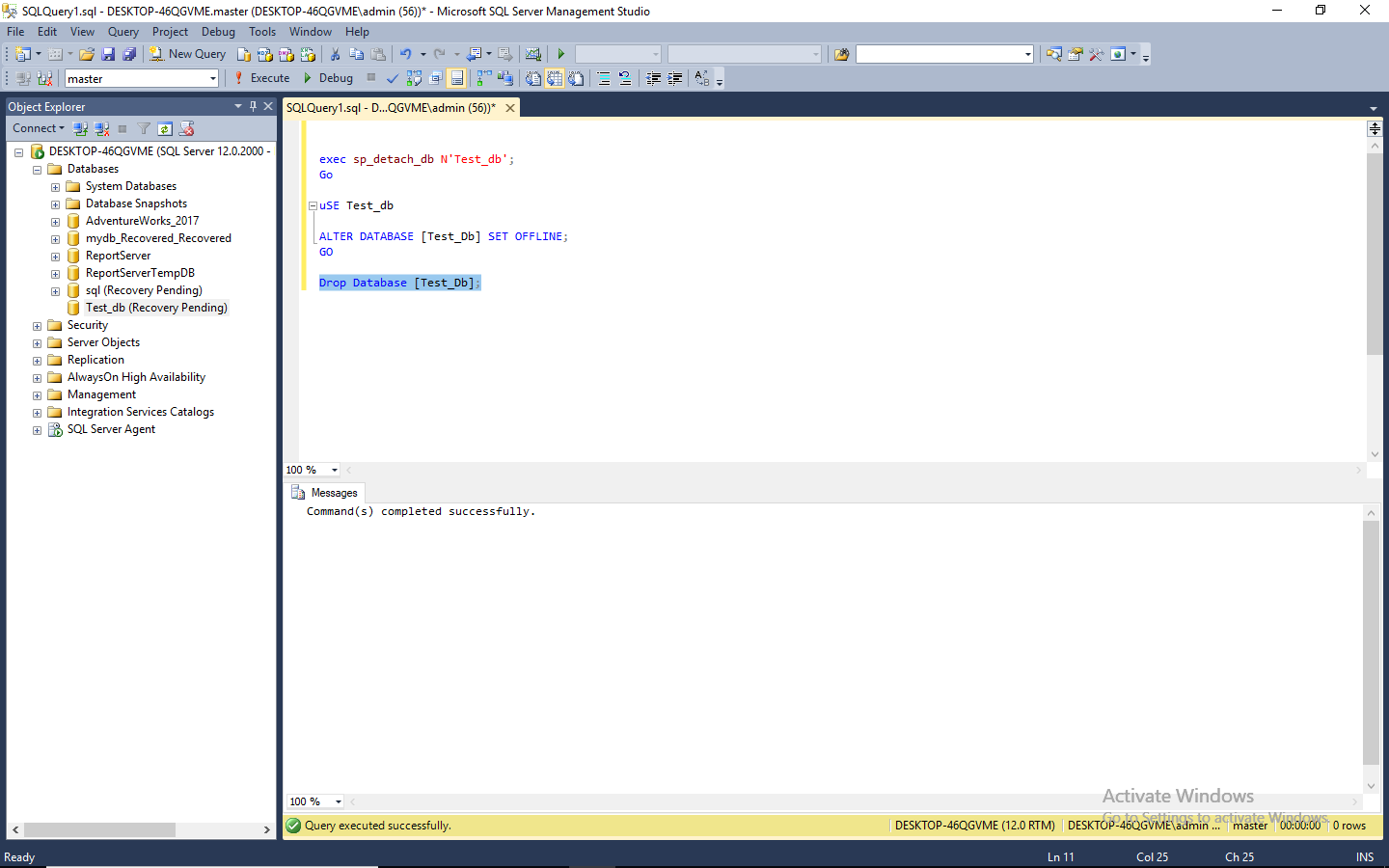This screenshot has width=1389, height=868.
Task: Click the Uncomment Selected Lines icon
Action: click(625, 78)
